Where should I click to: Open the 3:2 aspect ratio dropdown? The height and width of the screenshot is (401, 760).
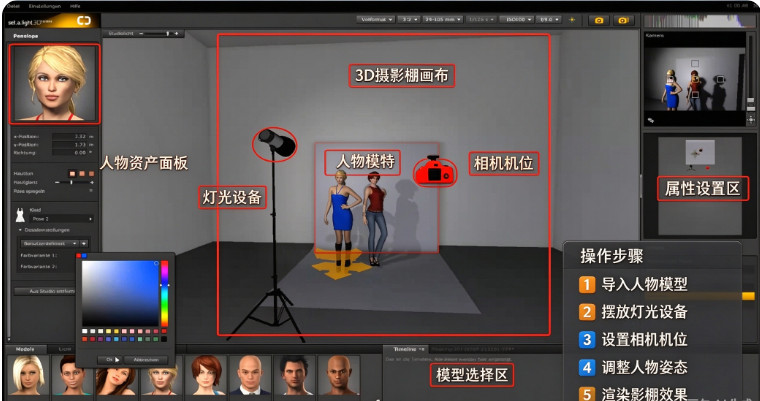pyautogui.click(x=409, y=20)
